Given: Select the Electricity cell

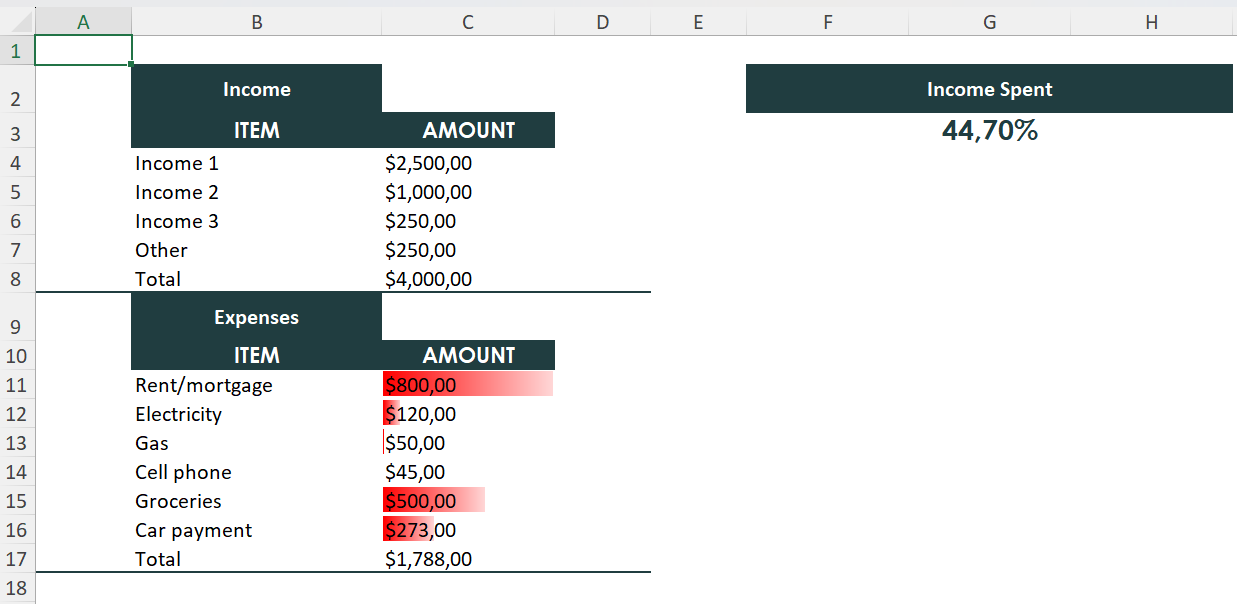Looking at the screenshot, I should 256,414.
